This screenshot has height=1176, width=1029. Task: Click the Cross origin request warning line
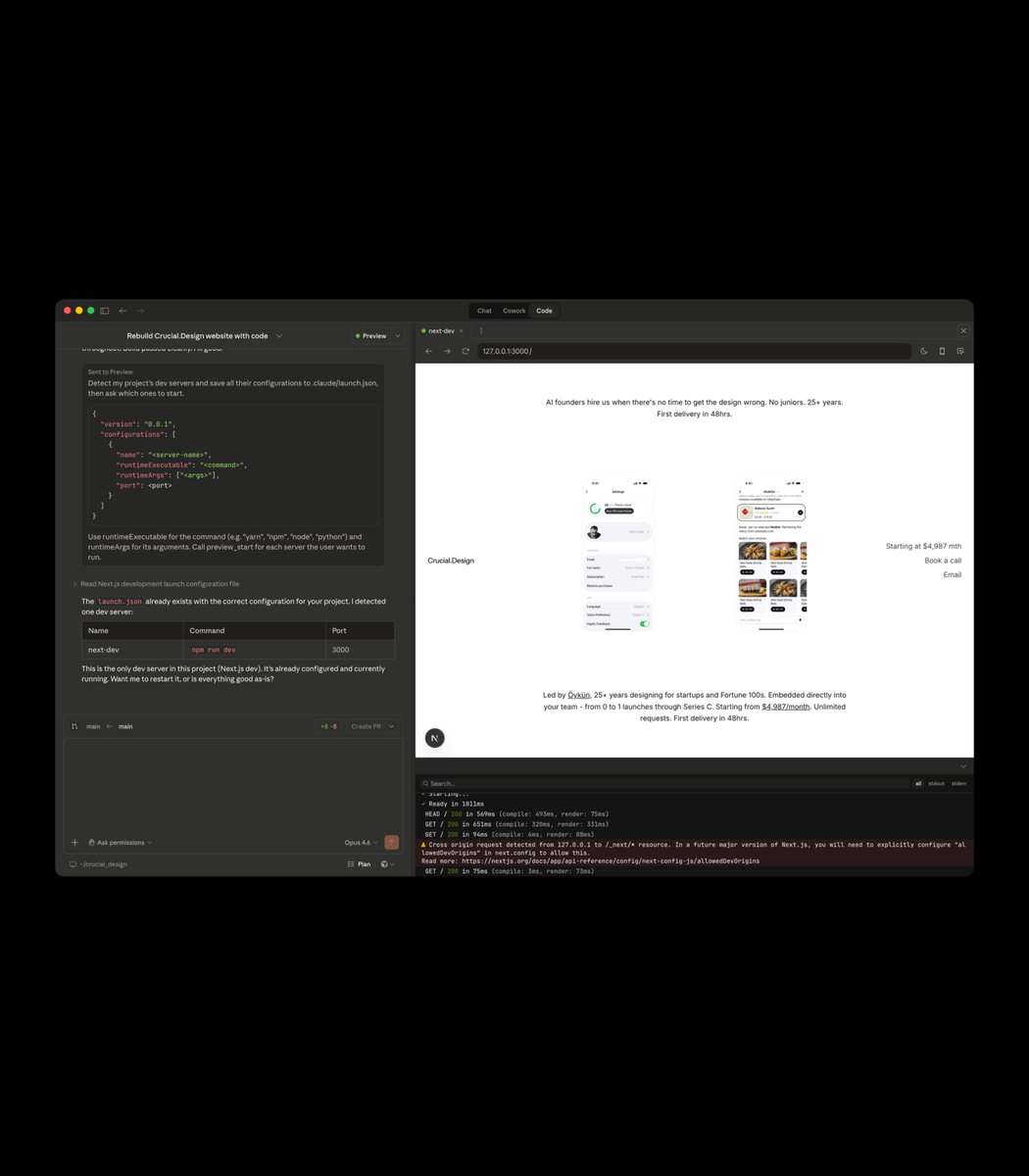pyautogui.click(x=694, y=848)
